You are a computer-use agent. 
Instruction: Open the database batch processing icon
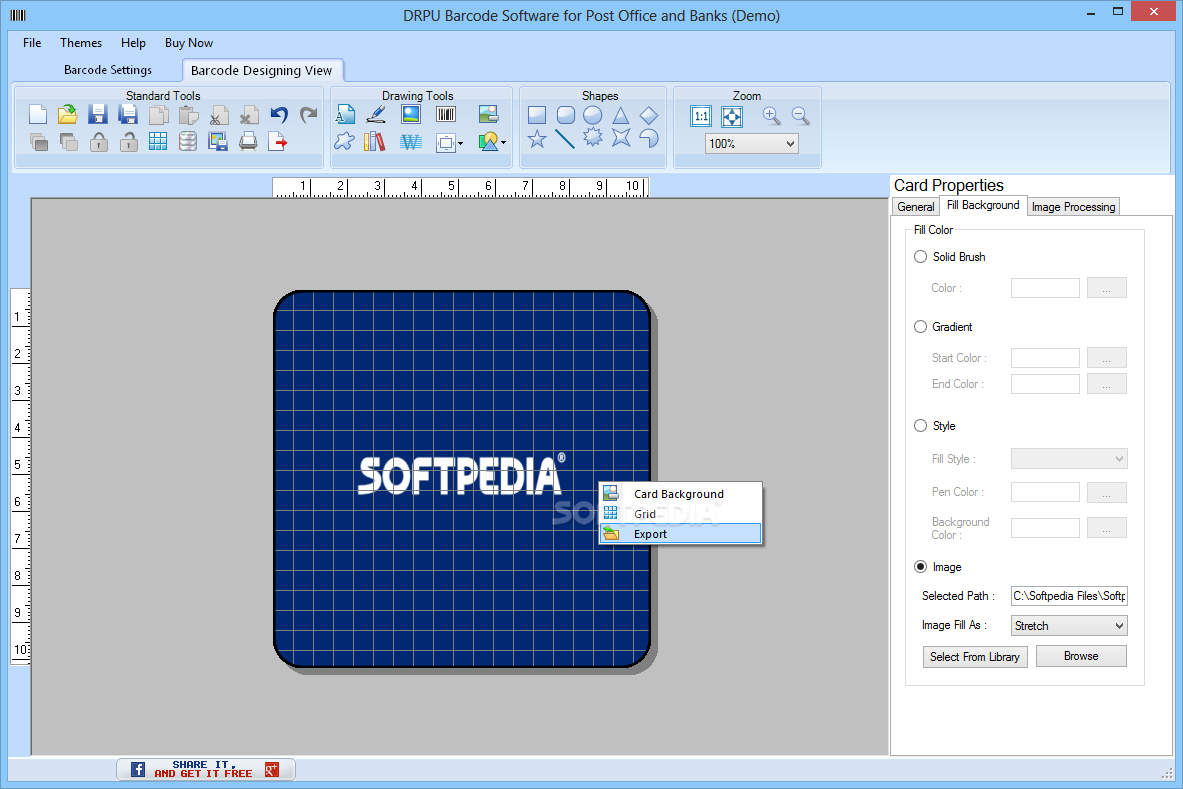click(x=188, y=141)
